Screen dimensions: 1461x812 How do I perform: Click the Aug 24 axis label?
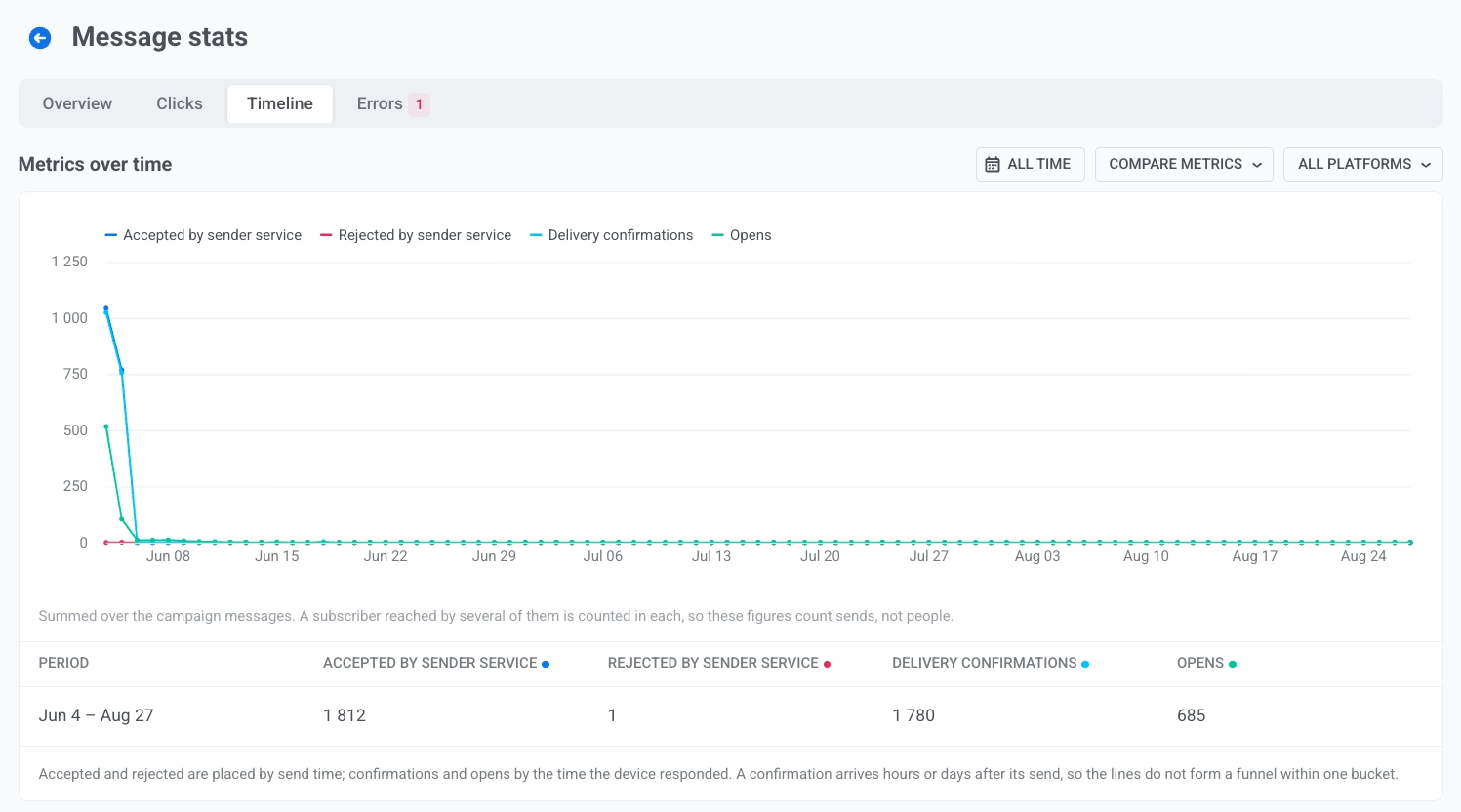coord(1363,556)
